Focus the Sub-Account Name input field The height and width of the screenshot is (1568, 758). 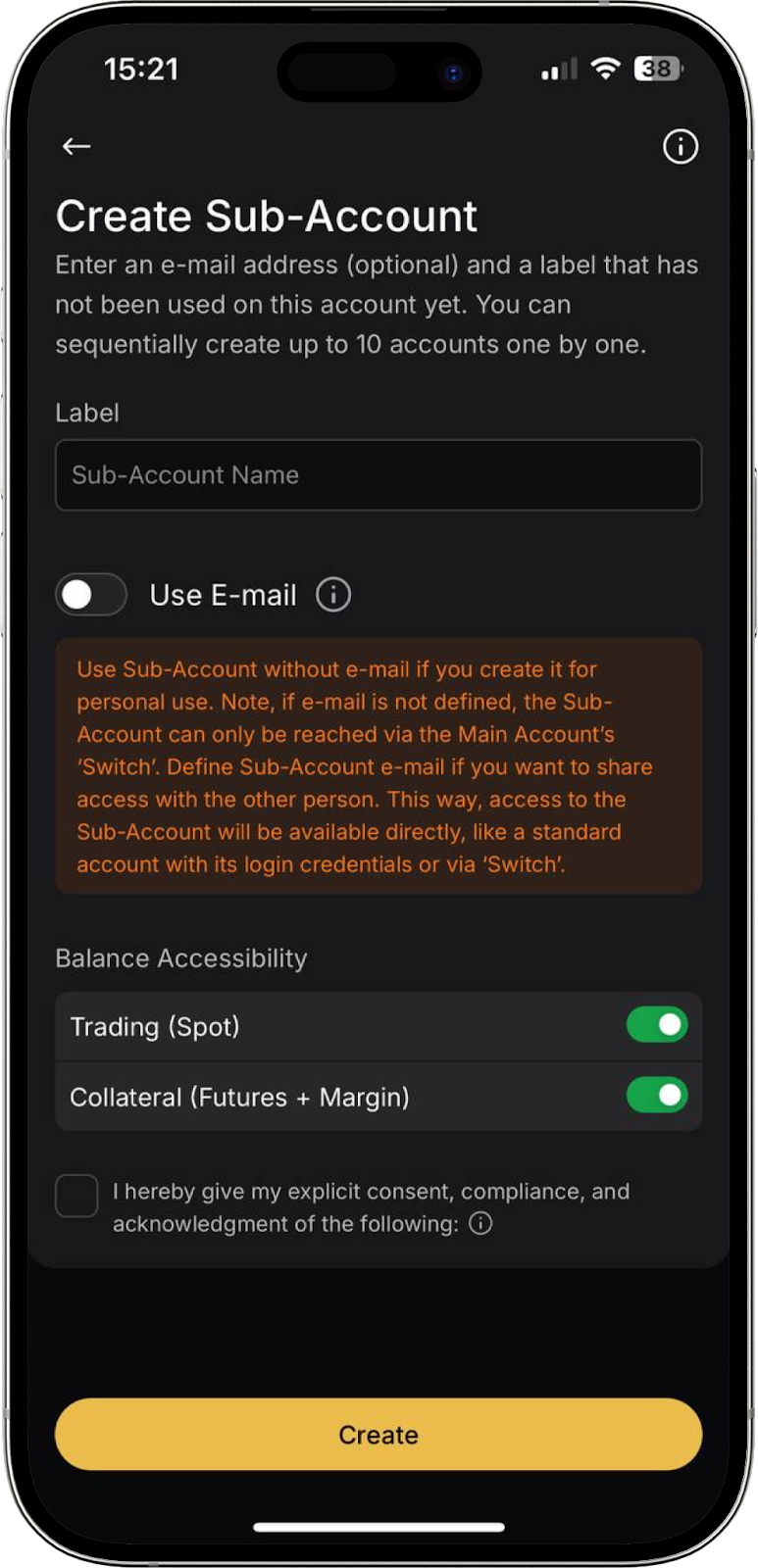click(379, 475)
